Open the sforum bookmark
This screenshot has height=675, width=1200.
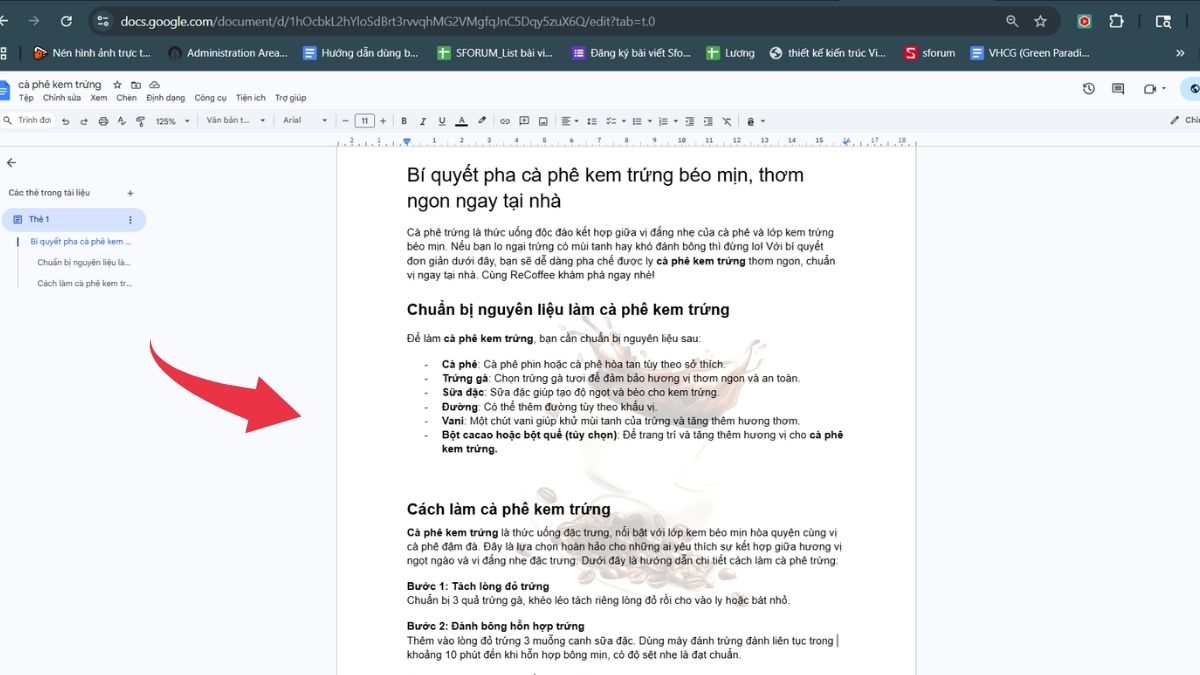click(x=930, y=53)
